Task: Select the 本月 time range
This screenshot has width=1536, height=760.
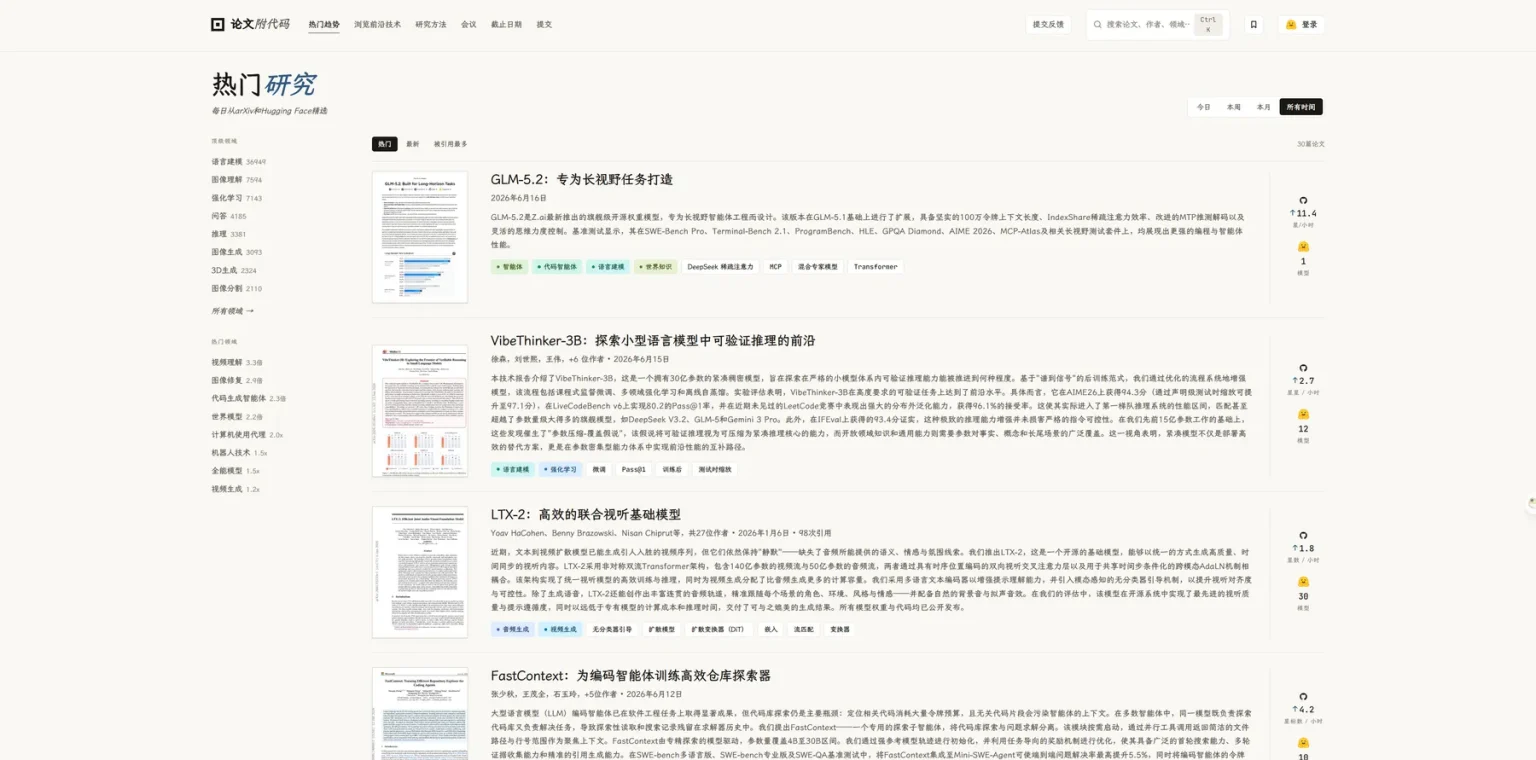Action: pyautogui.click(x=1264, y=107)
